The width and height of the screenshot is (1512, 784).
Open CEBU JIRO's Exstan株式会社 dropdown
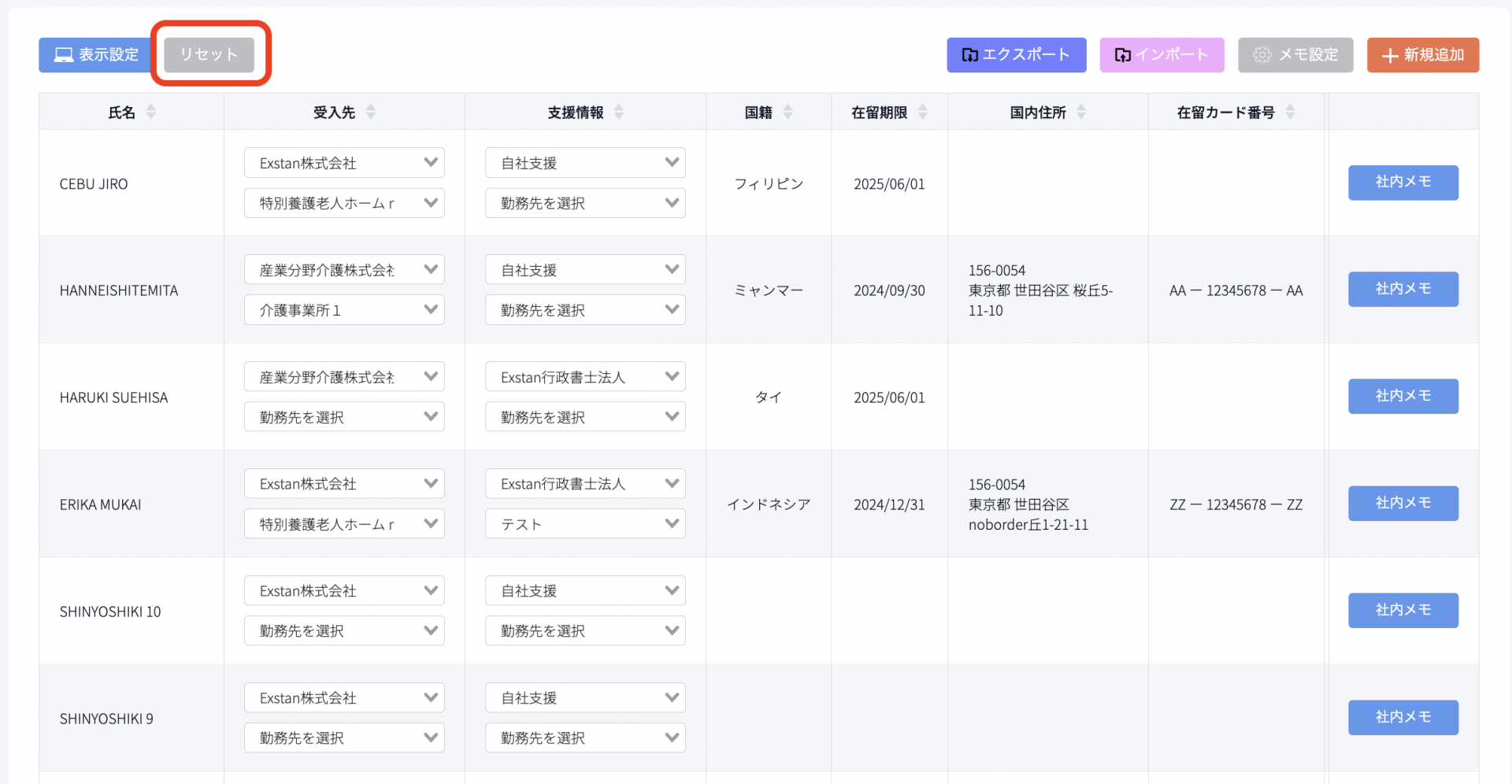coord(344,163)
